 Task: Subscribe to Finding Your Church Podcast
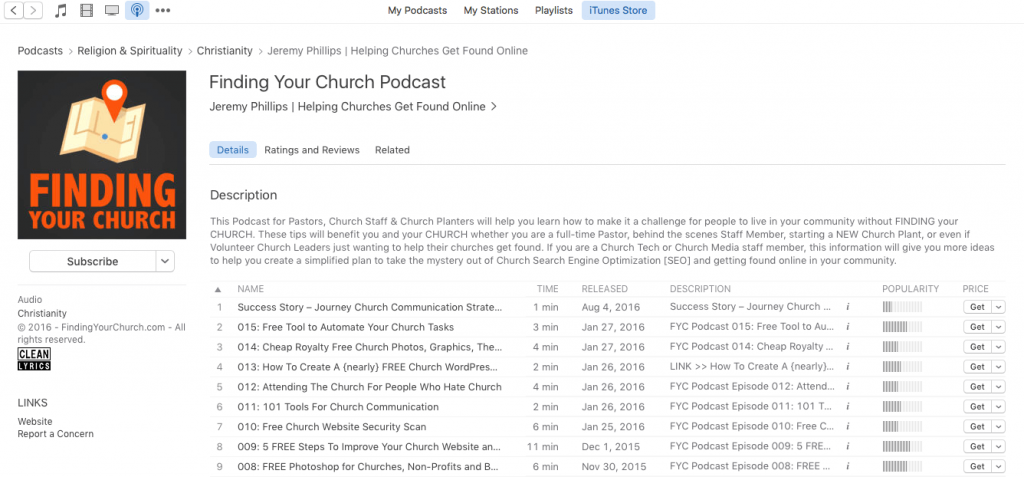pos(92,261)
